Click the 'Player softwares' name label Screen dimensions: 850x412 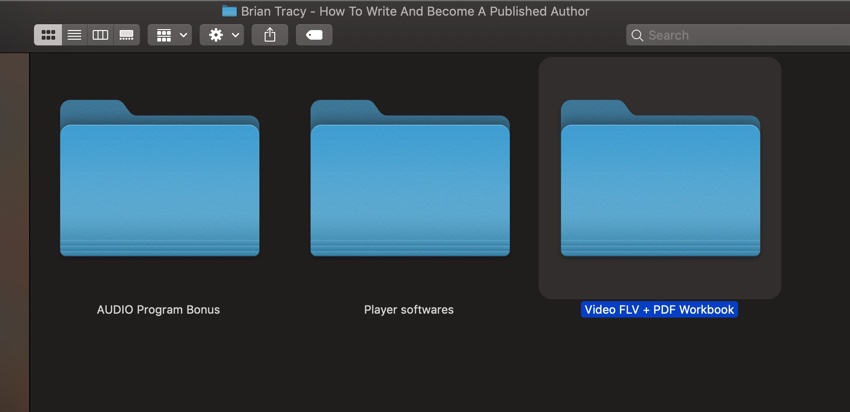point(409,310)
